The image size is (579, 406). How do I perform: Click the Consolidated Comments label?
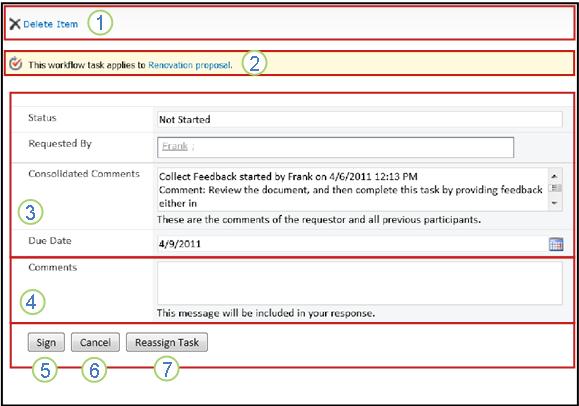(84, 174)
